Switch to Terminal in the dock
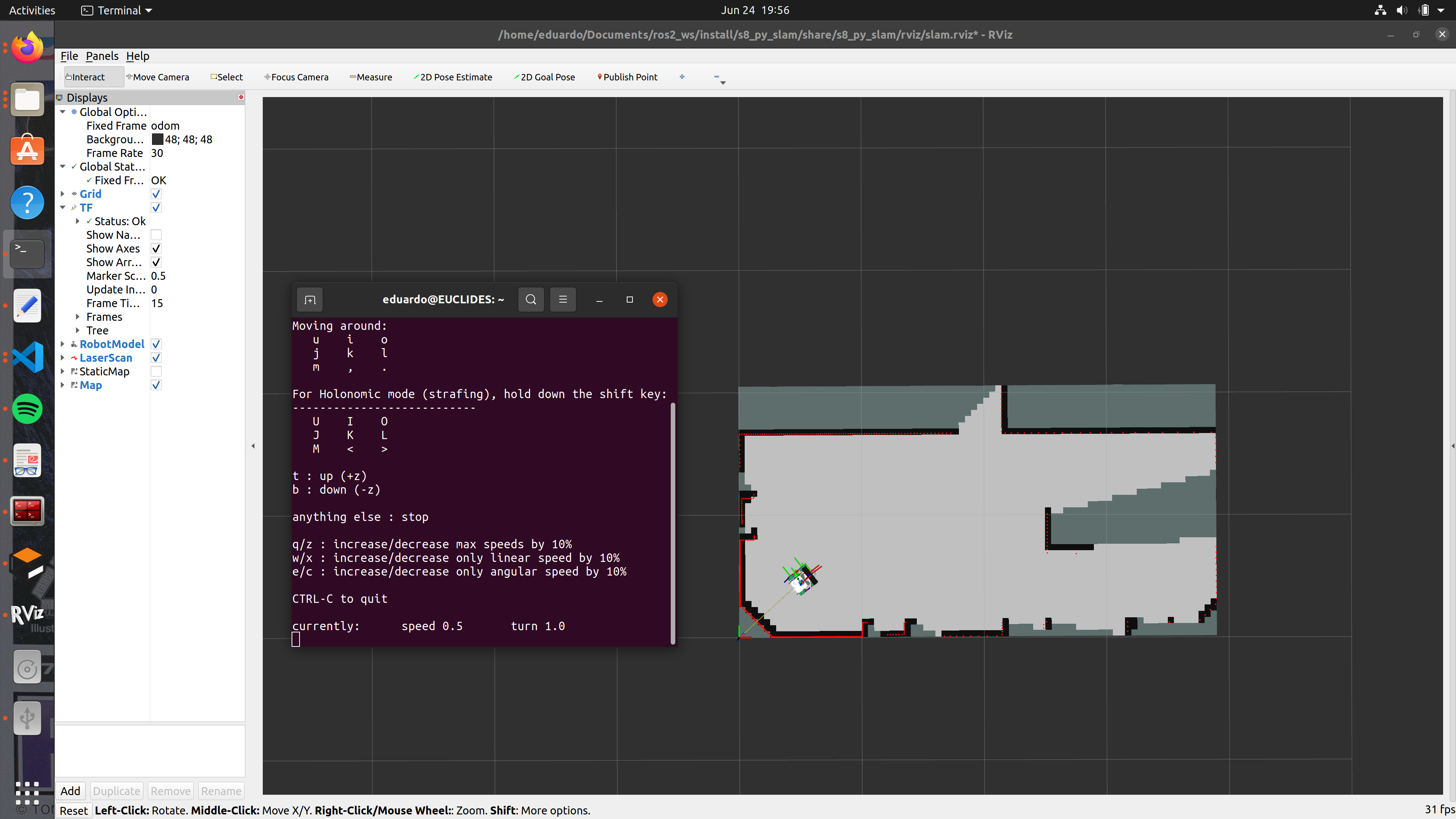 point(27,254)
